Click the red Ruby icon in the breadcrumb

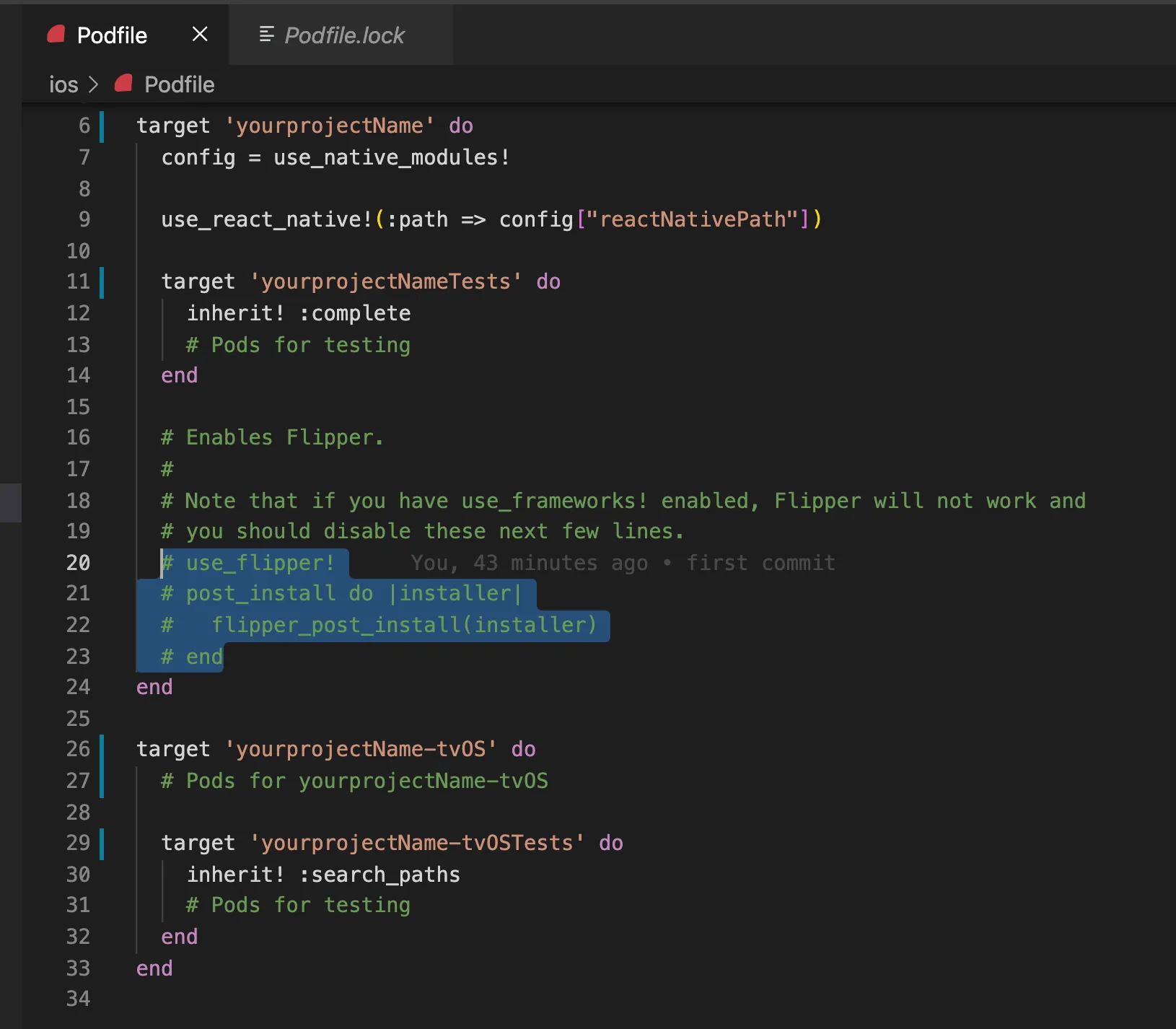click(123, 84)
